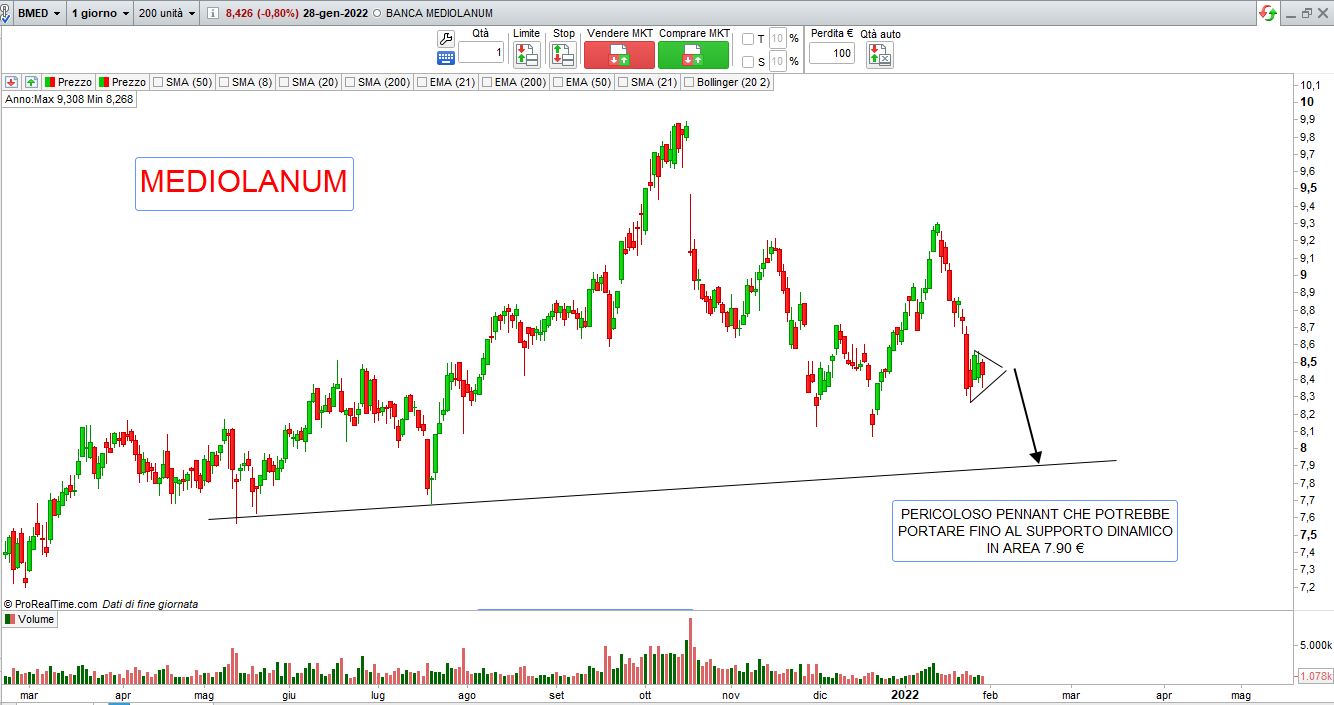This screenshot has width=1334, height=705.
Task: Click the Stop order icon
Action: pyautogui.click(x=563, y=55)
